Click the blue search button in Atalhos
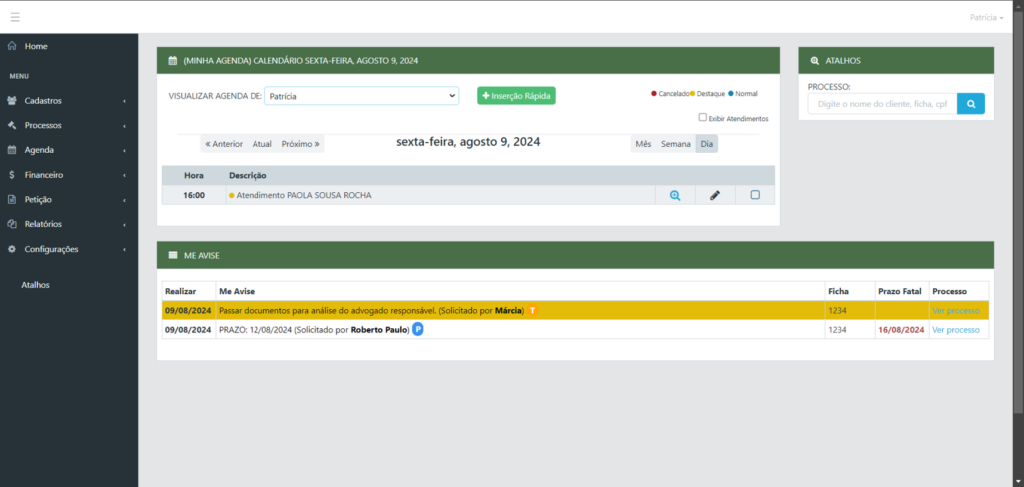Viewport: 1024px width, 487px height. pos(970,103)
